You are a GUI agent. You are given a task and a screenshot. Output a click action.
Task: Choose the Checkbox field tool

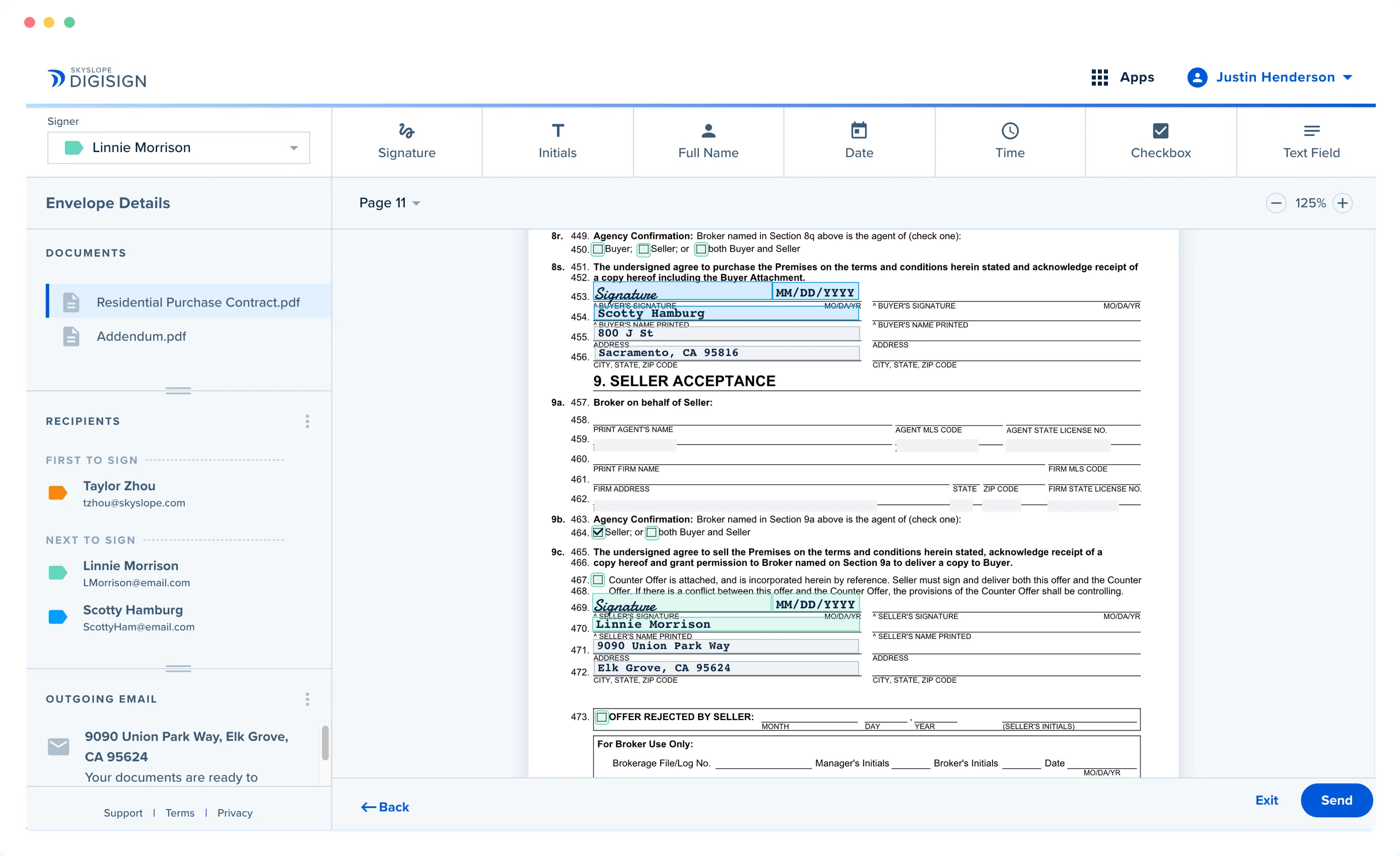click(x=1160, y=141)
